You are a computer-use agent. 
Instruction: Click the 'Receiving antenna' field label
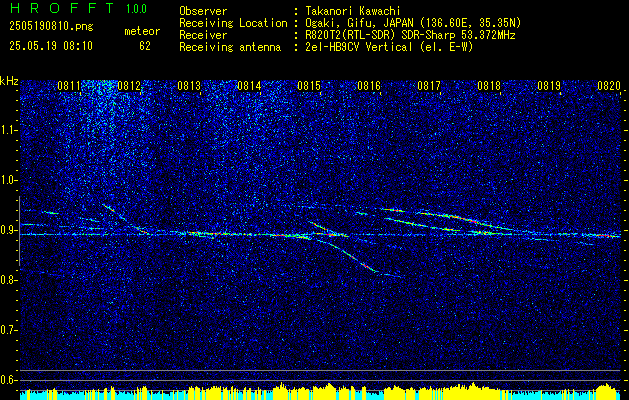[230, 47]
